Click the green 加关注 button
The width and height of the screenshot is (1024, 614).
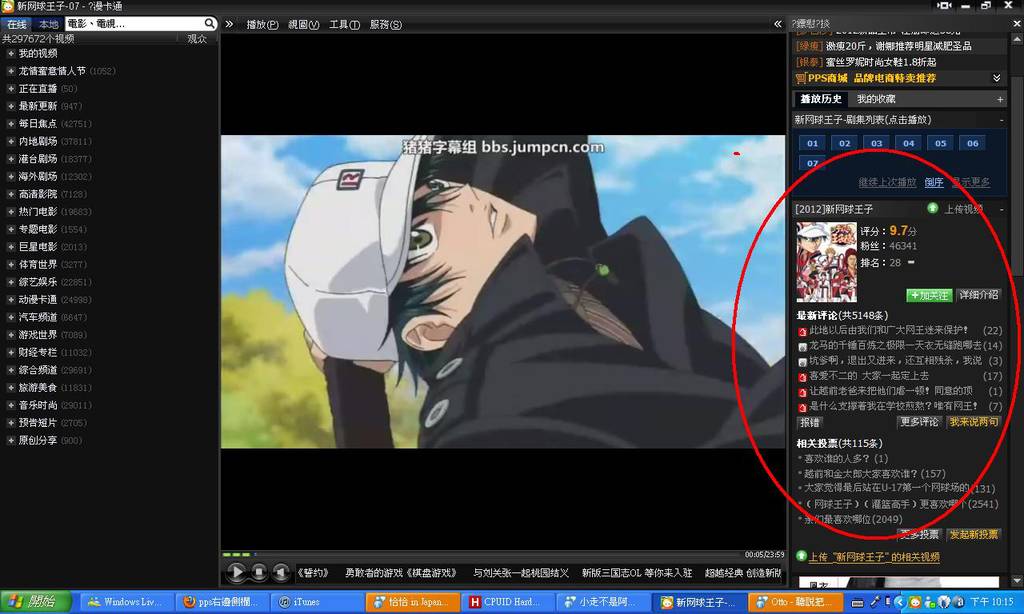pos(929,295)
